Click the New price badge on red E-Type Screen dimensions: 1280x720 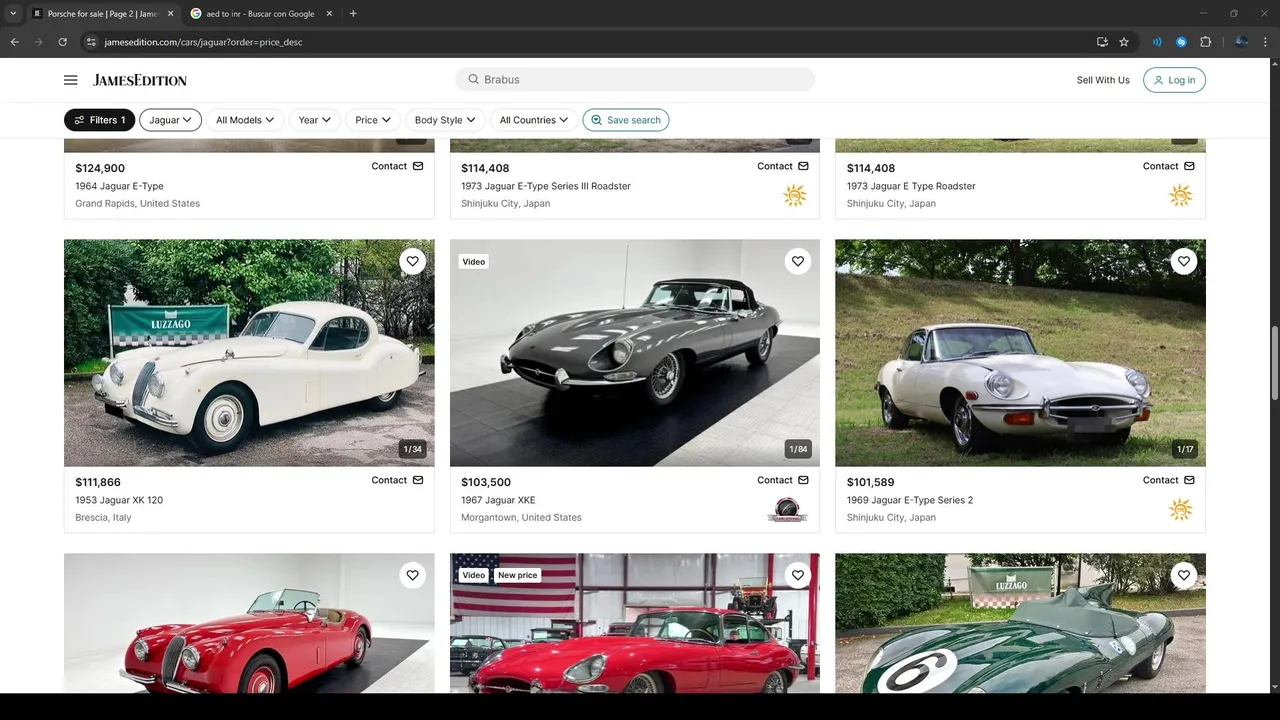(518, 575)
